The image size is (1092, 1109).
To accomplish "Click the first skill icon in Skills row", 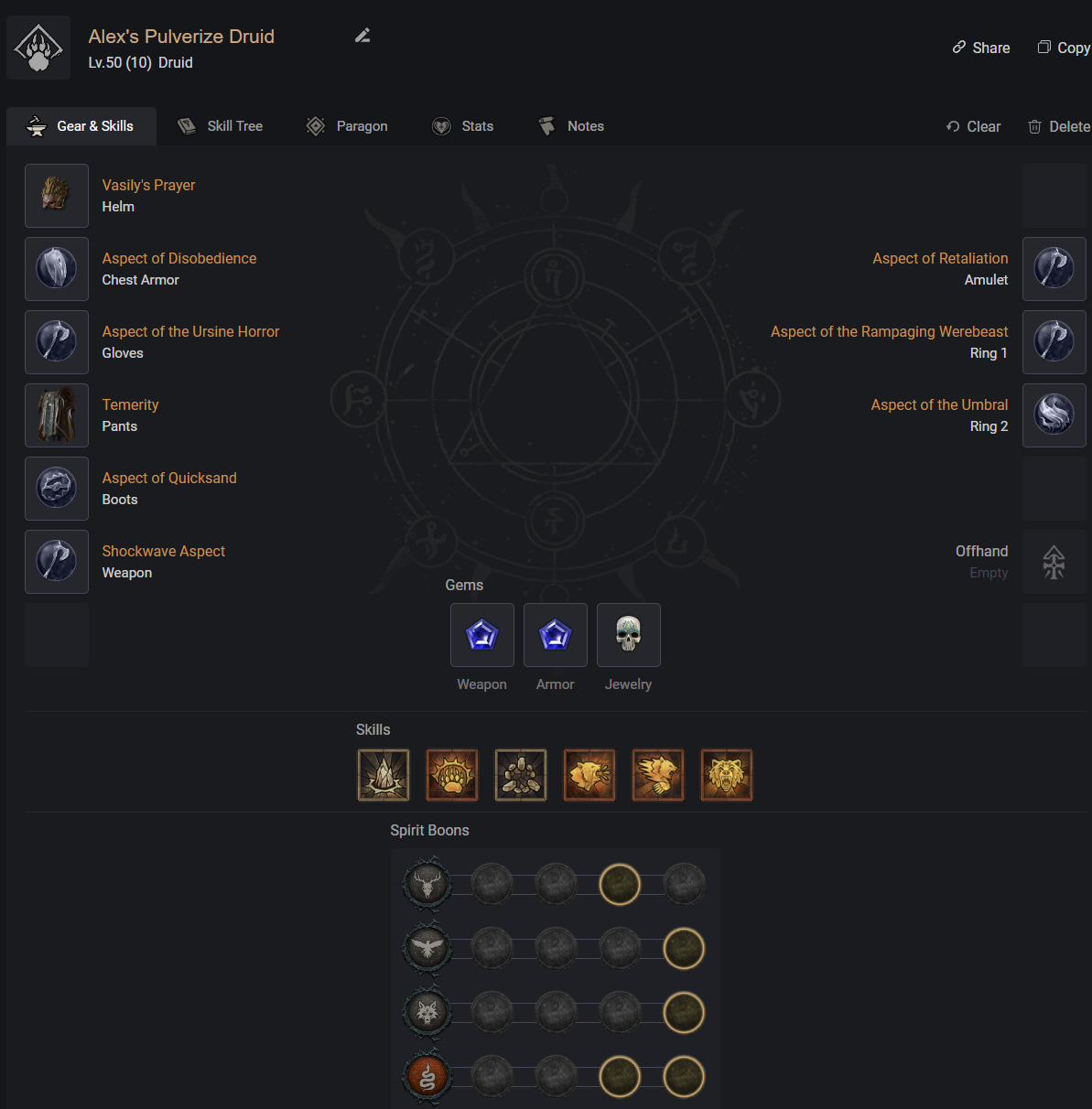I will tap(384, 775).
